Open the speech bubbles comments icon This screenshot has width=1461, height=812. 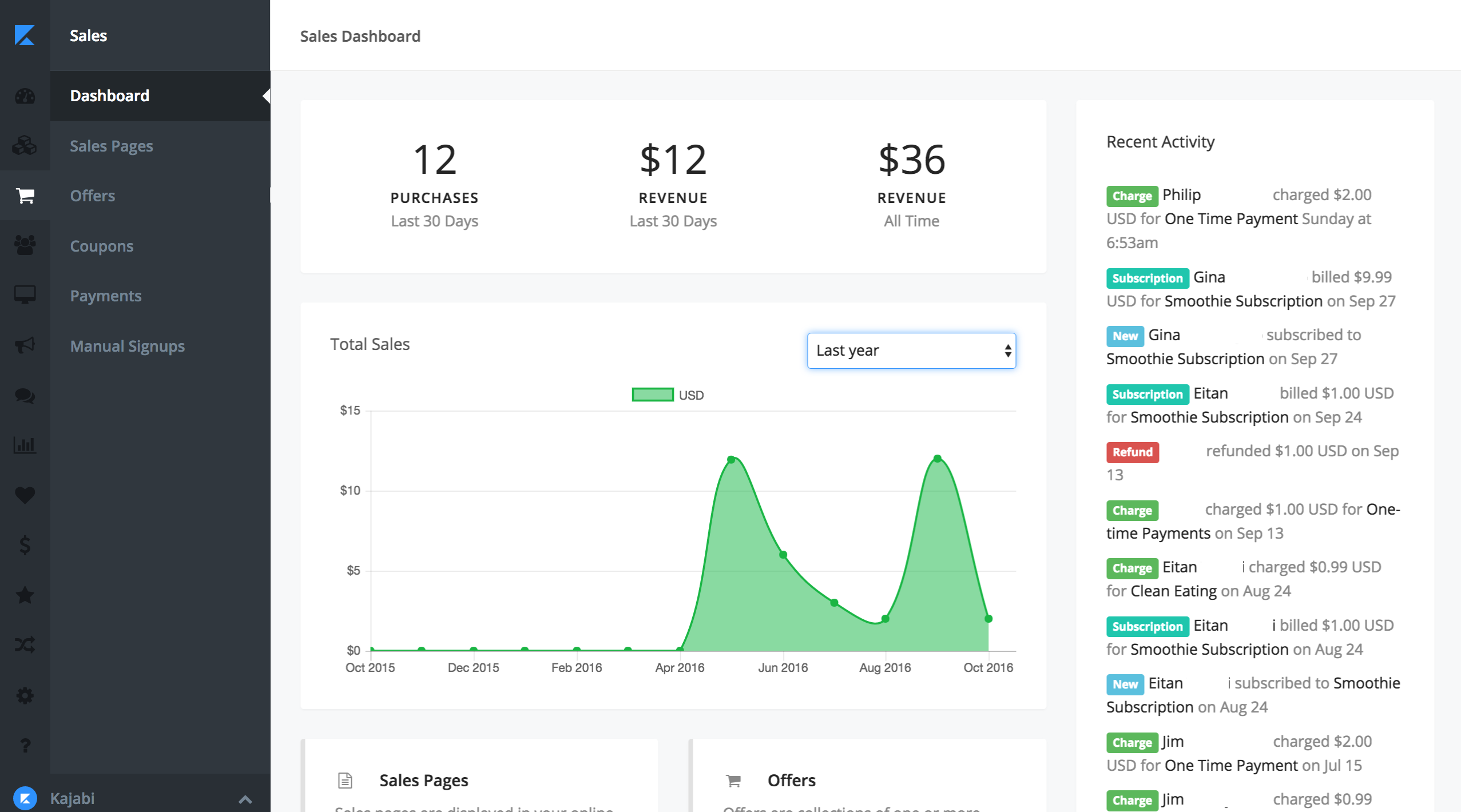tap(25, 395)
